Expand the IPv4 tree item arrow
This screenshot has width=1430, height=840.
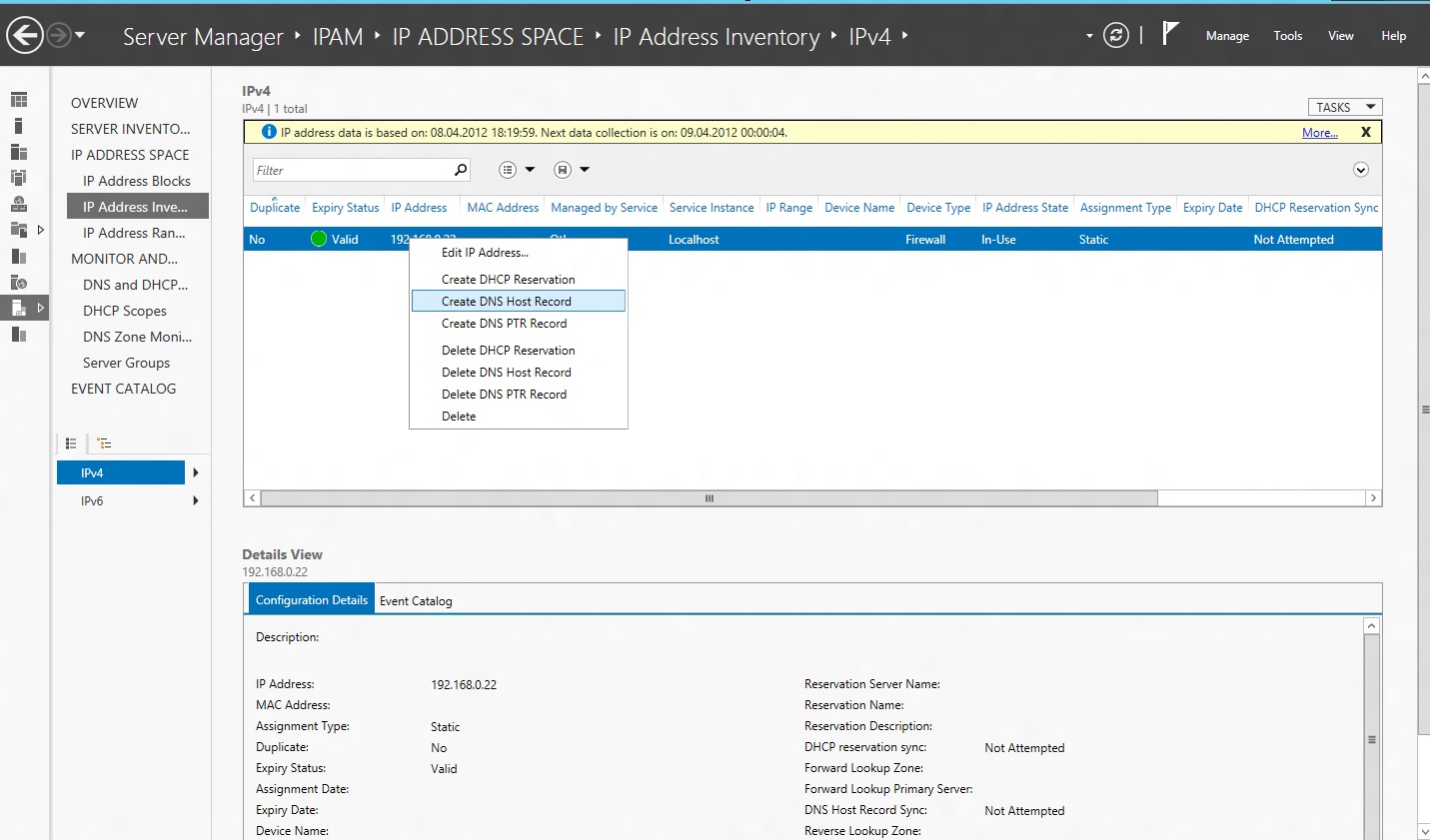(x=196, y=472)
